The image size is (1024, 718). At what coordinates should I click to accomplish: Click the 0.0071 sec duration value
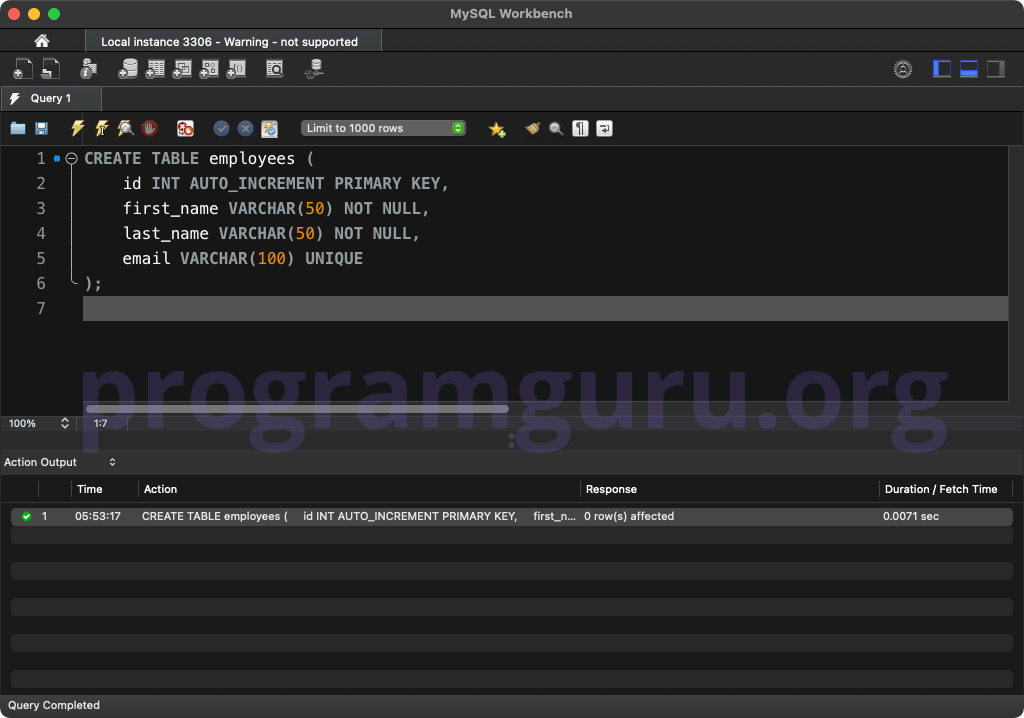click(910, 516)
